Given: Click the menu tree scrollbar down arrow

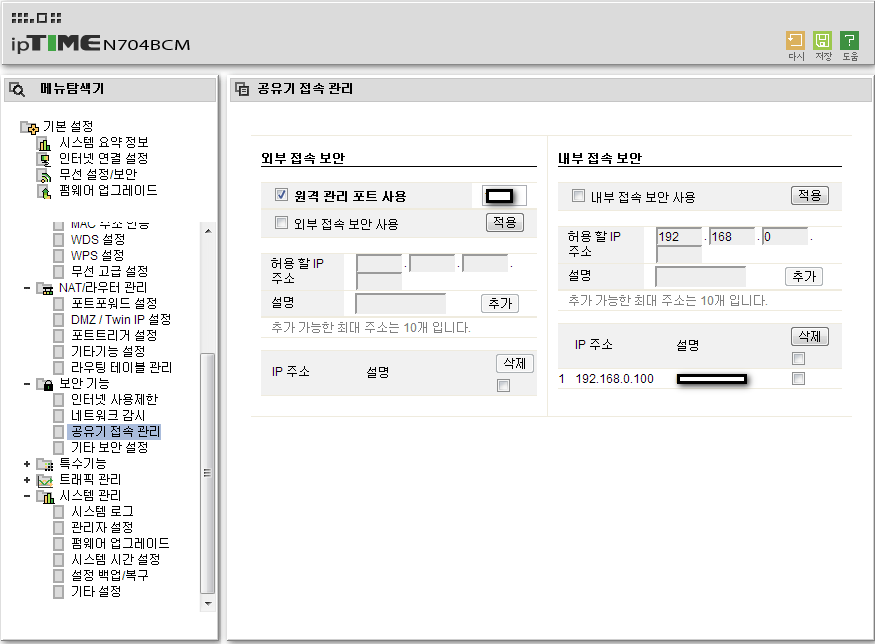Looking at the screenshot, I should (x=208, y=604).
